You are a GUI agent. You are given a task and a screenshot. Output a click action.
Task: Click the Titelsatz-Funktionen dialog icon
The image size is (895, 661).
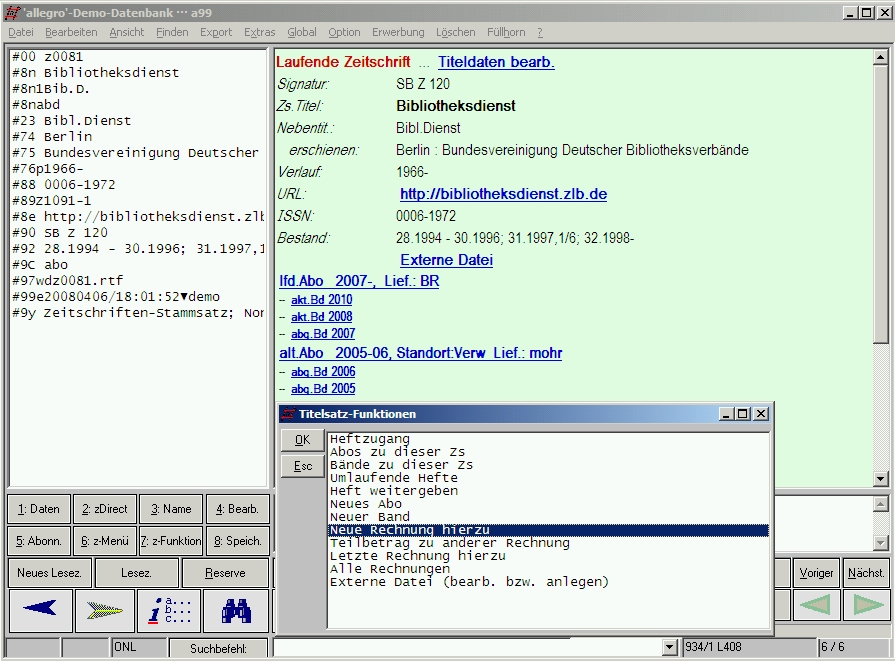(289, 414)
